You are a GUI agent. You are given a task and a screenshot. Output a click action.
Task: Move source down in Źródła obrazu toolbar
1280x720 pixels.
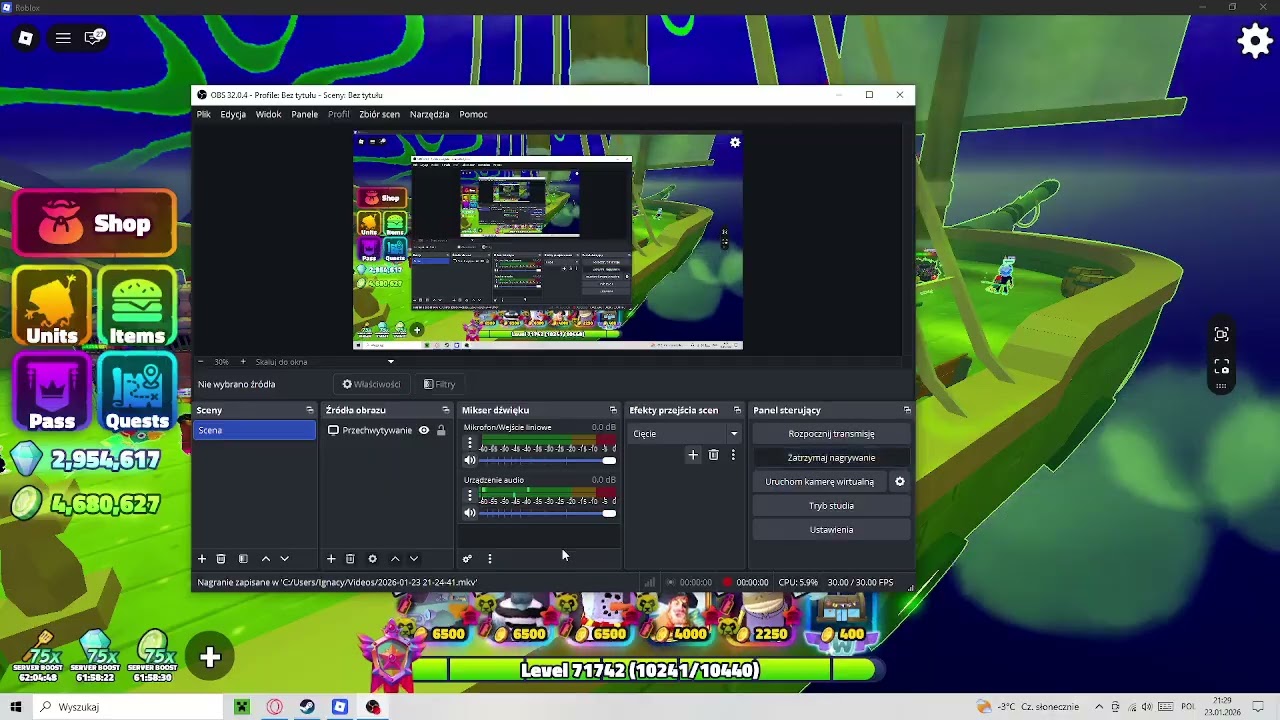(414, 559)
